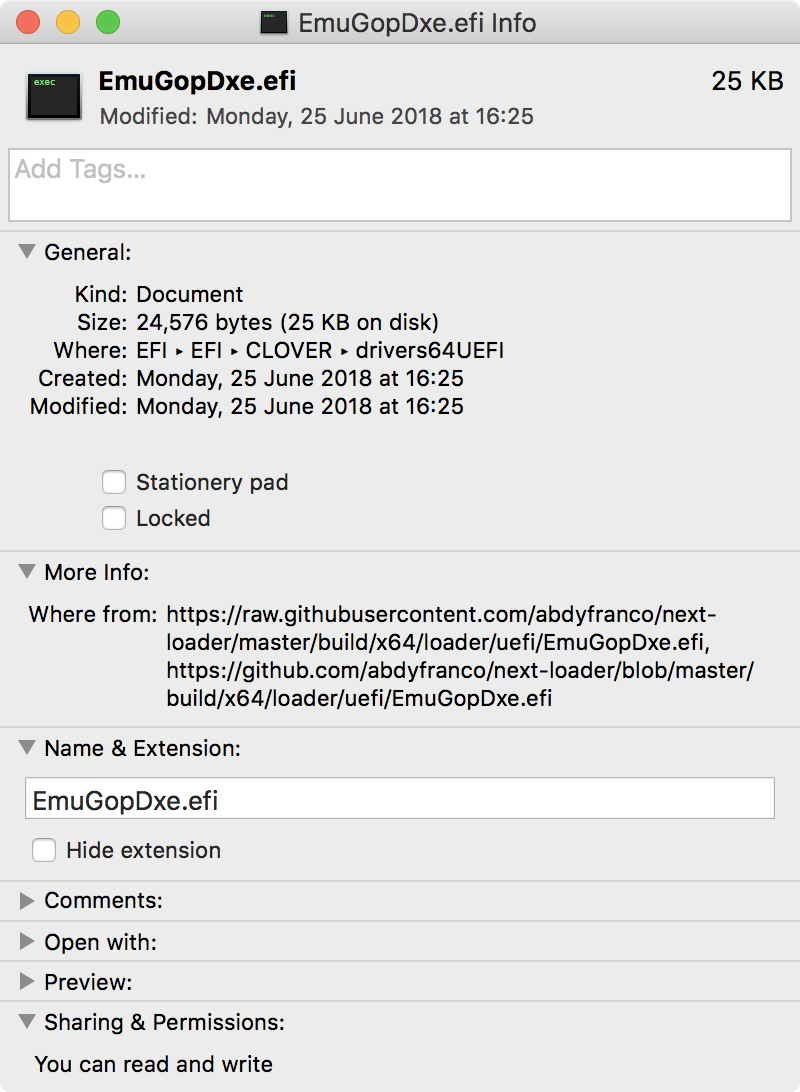Click the bold EmuGopDxe.efi filename heading
The width and height of the screenshot is (800, 1092).
pos(197,82)
